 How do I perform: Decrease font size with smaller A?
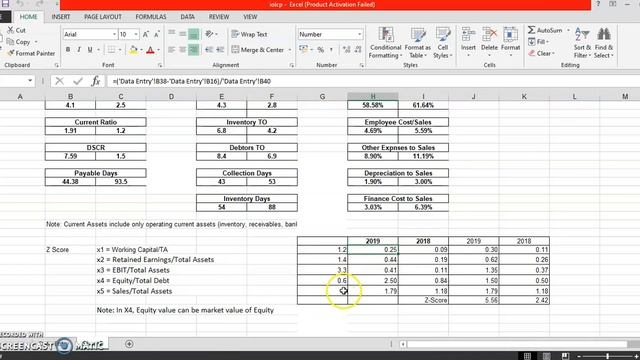[x=157, y=34]
